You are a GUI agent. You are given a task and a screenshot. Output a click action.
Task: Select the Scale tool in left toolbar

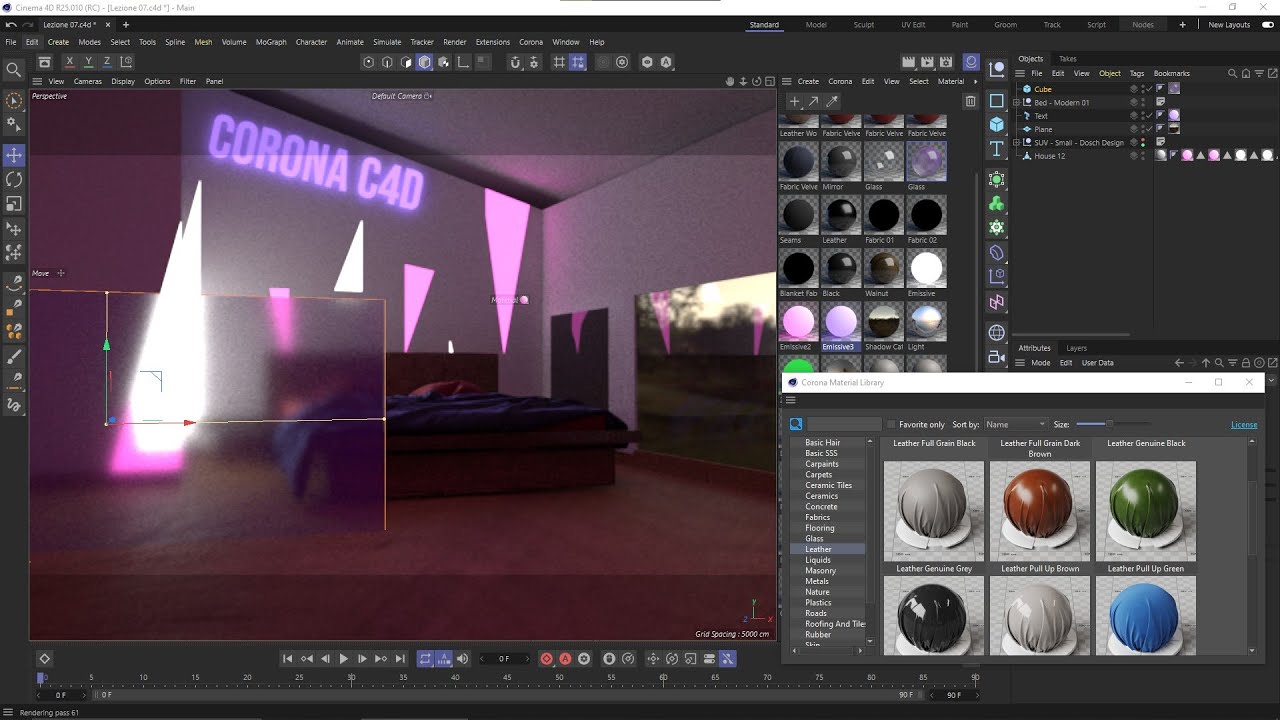coord(14,203)
